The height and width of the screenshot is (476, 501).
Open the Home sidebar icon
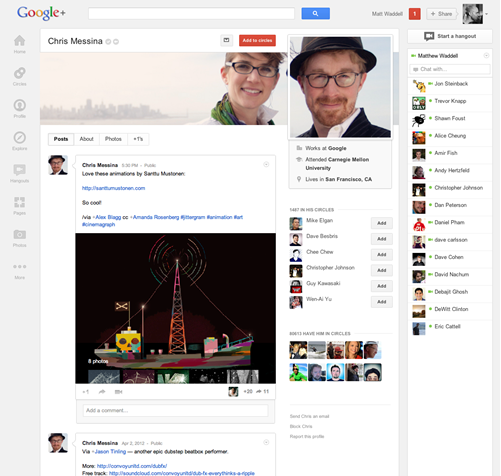[19, 41]
